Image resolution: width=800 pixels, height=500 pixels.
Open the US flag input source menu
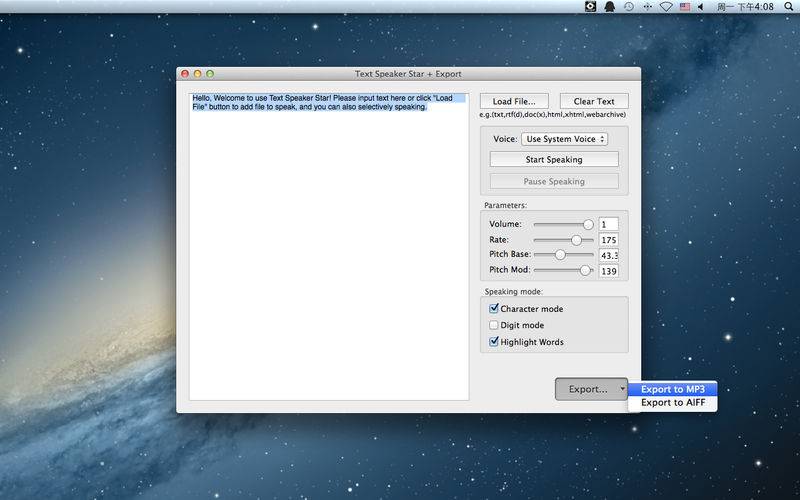[685, 7]
